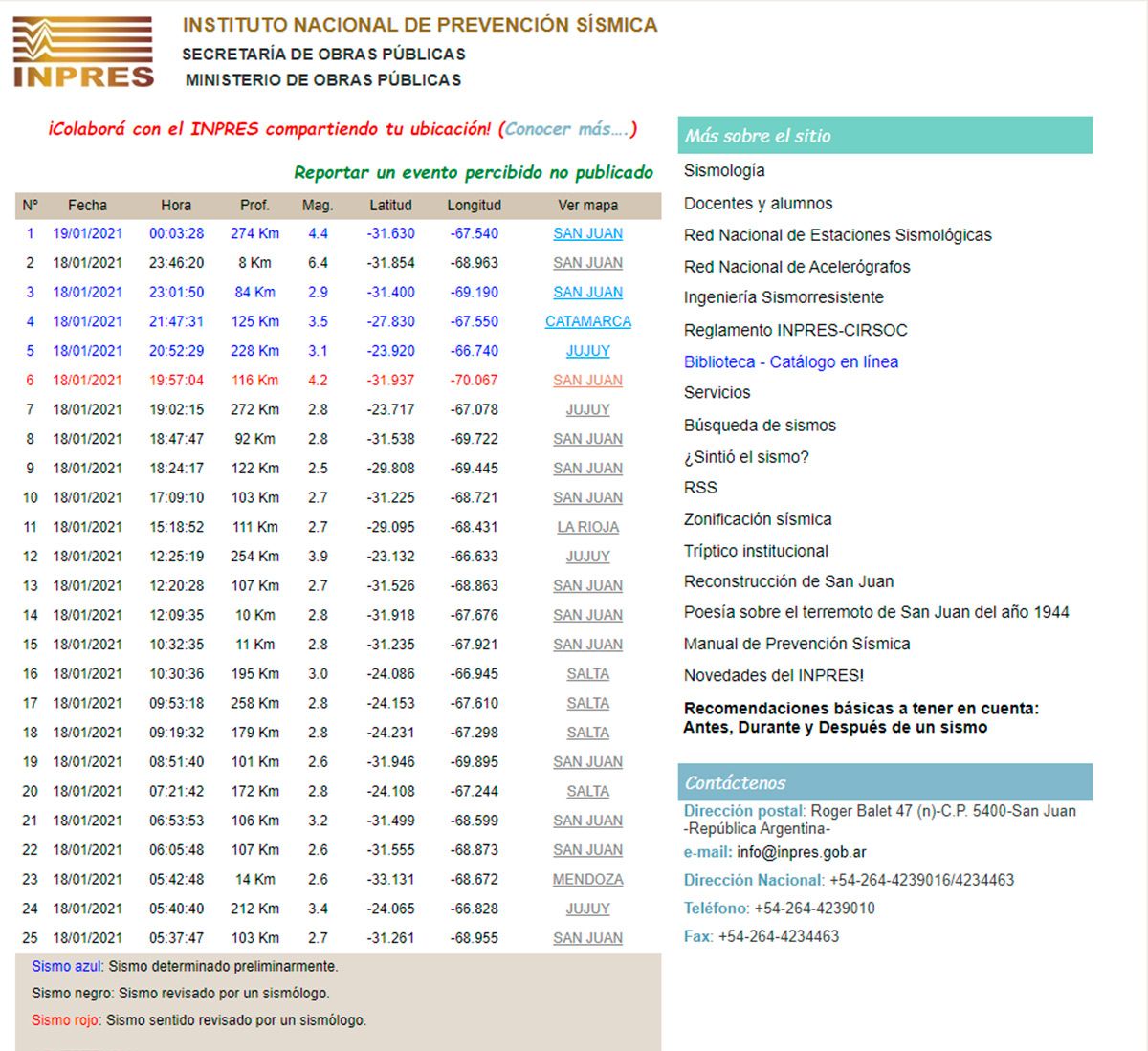Open Manual de Prevención Sísmica

click(796, 645)
